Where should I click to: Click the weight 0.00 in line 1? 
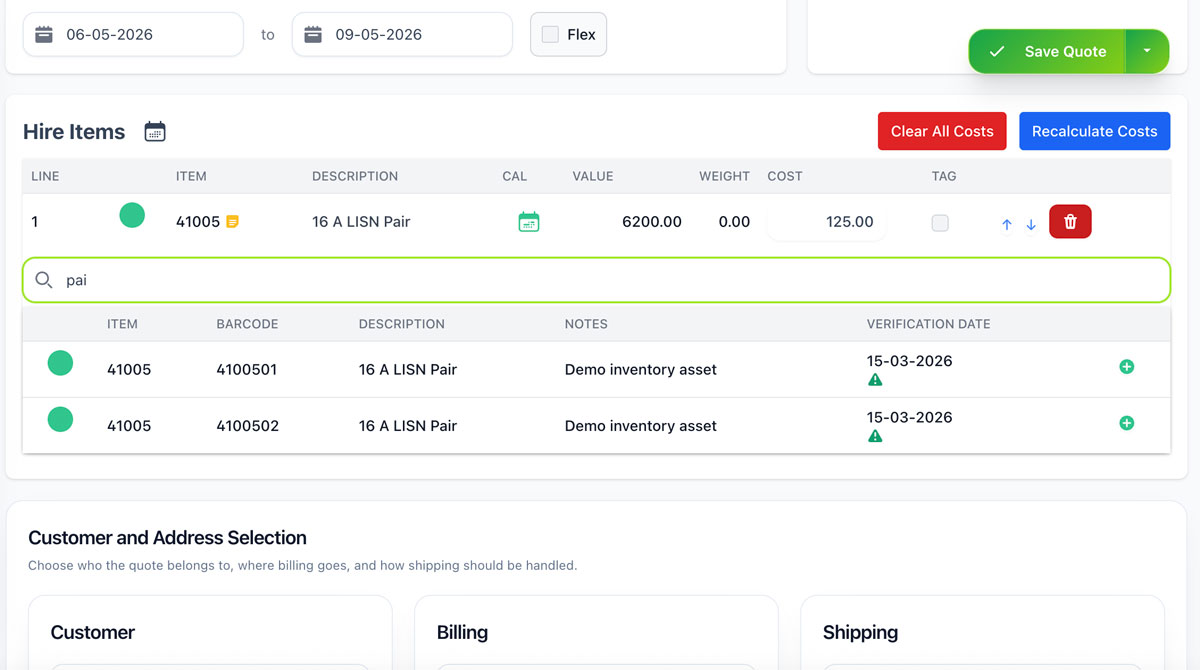734,222
